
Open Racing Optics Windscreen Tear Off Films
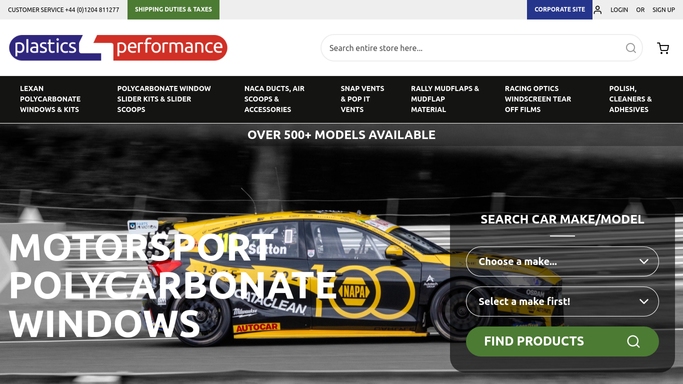[x=538, y=99]
